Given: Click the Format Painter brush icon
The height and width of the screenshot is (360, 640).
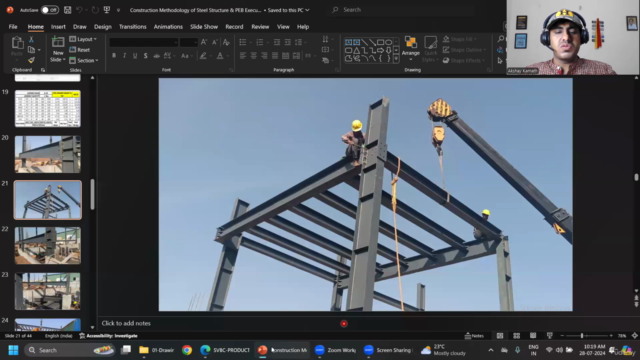Looking at the screenshot, I should (31, 60).
